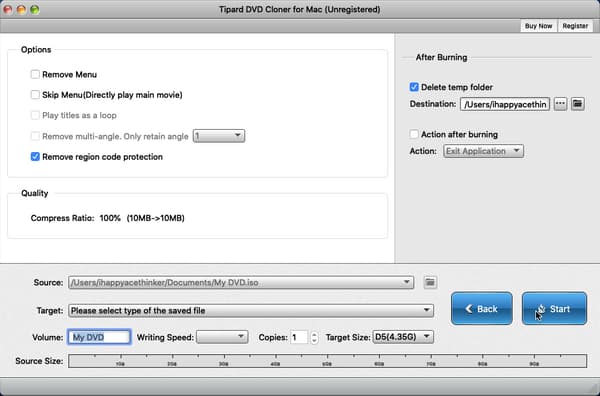
Task: Click the Volume name field
Action: click(x=99, y=337)
